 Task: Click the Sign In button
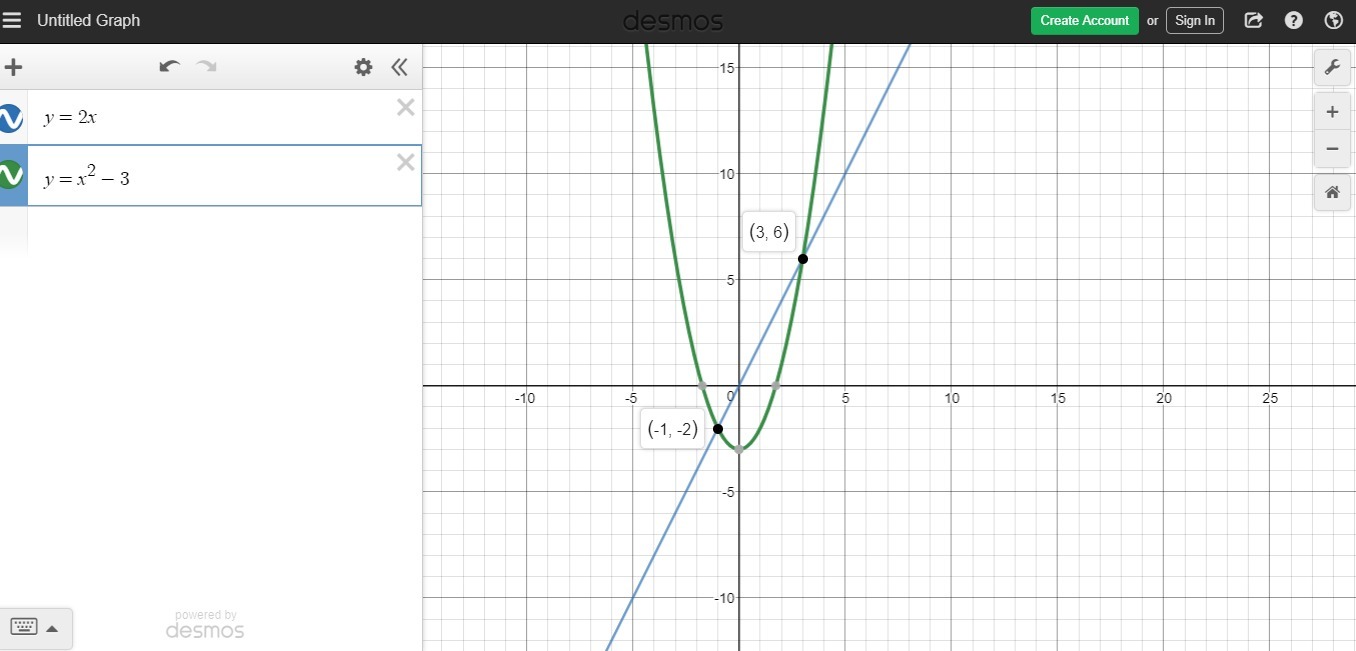(x=1194, y=20)
